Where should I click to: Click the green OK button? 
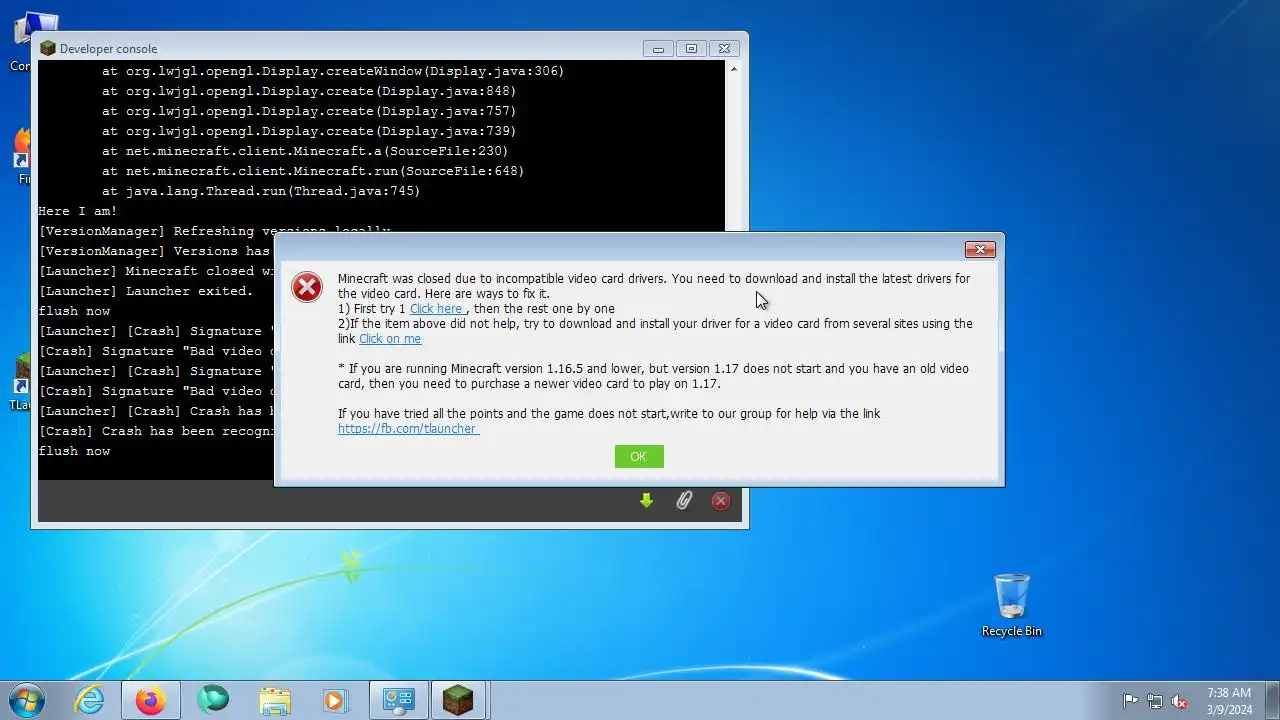[639, 456]
